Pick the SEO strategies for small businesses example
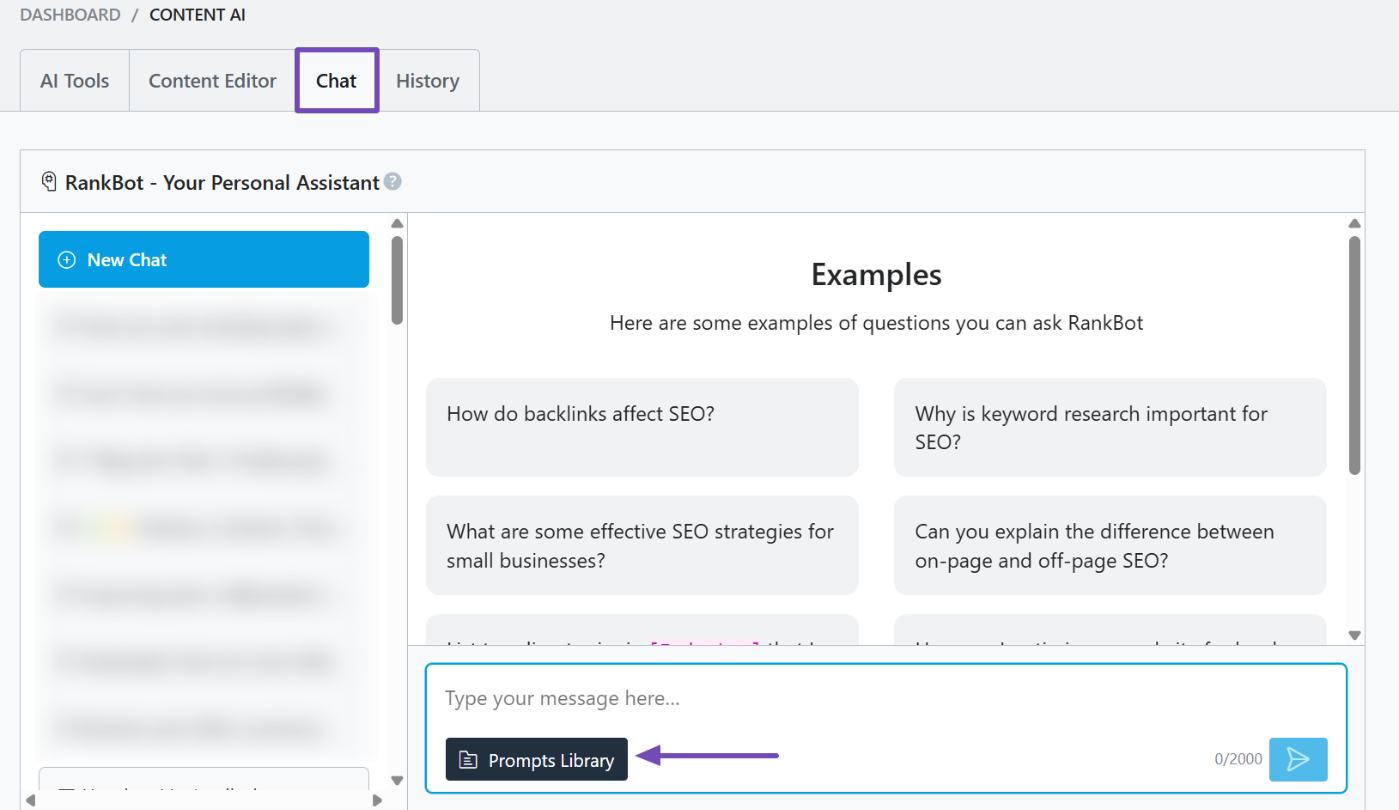The width and height of the screenshot is (1399, 810). point(641,545)
